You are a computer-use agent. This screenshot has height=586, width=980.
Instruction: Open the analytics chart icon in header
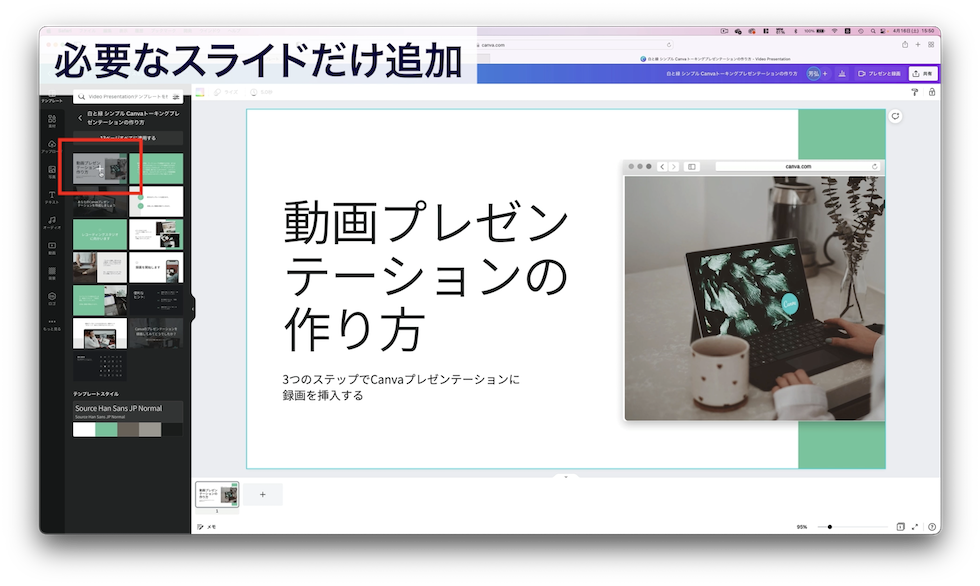[x=842, y=74]
